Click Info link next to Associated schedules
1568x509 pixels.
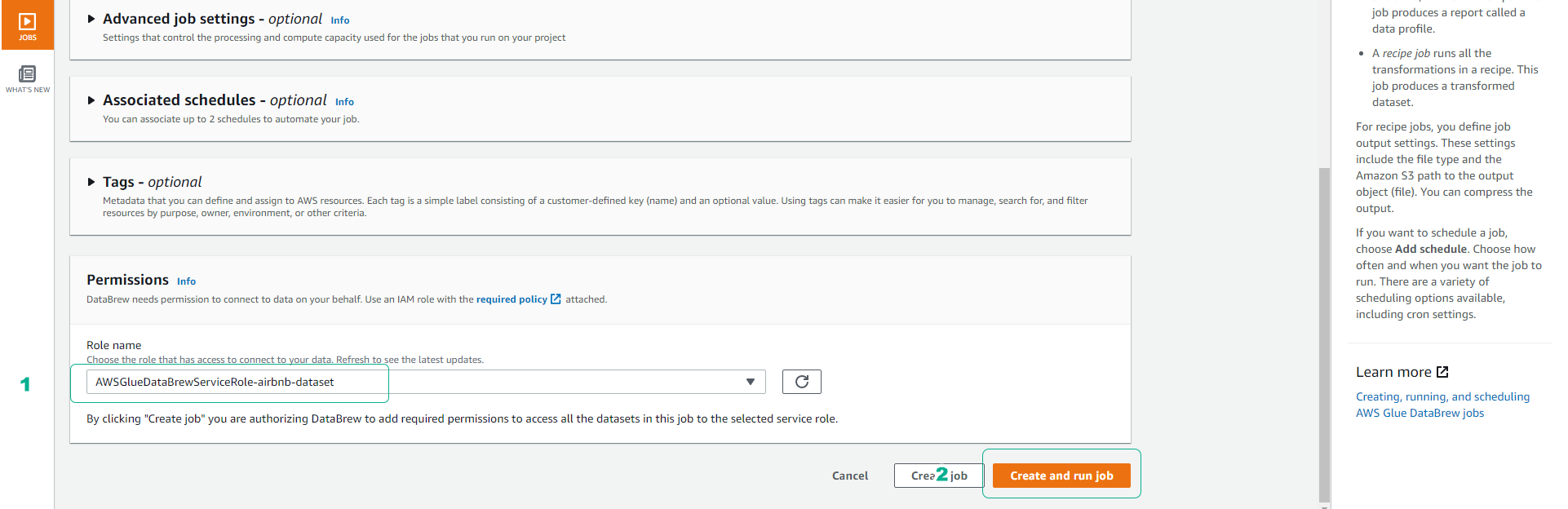pos(344,102)
